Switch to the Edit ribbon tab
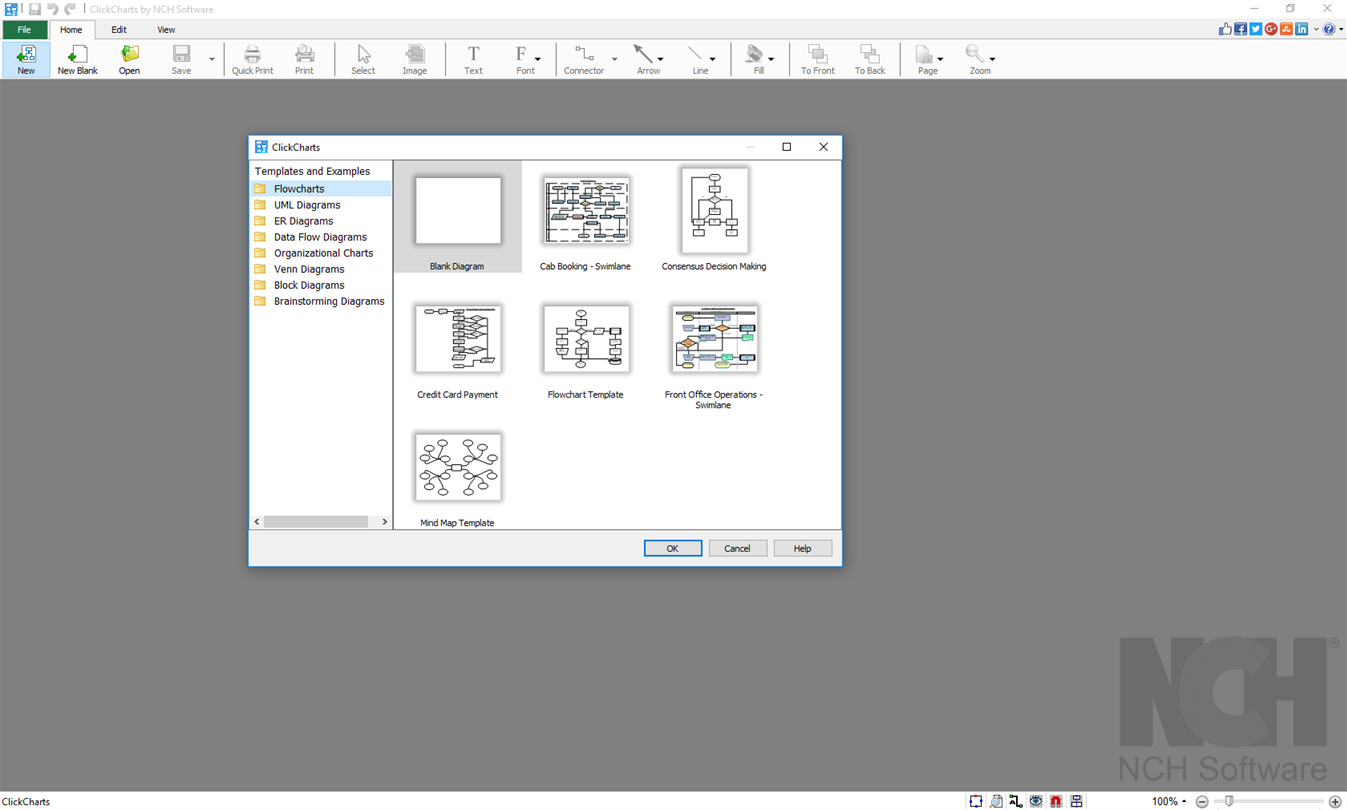Viewport: 1347px width, 810px height. [119, 30]
